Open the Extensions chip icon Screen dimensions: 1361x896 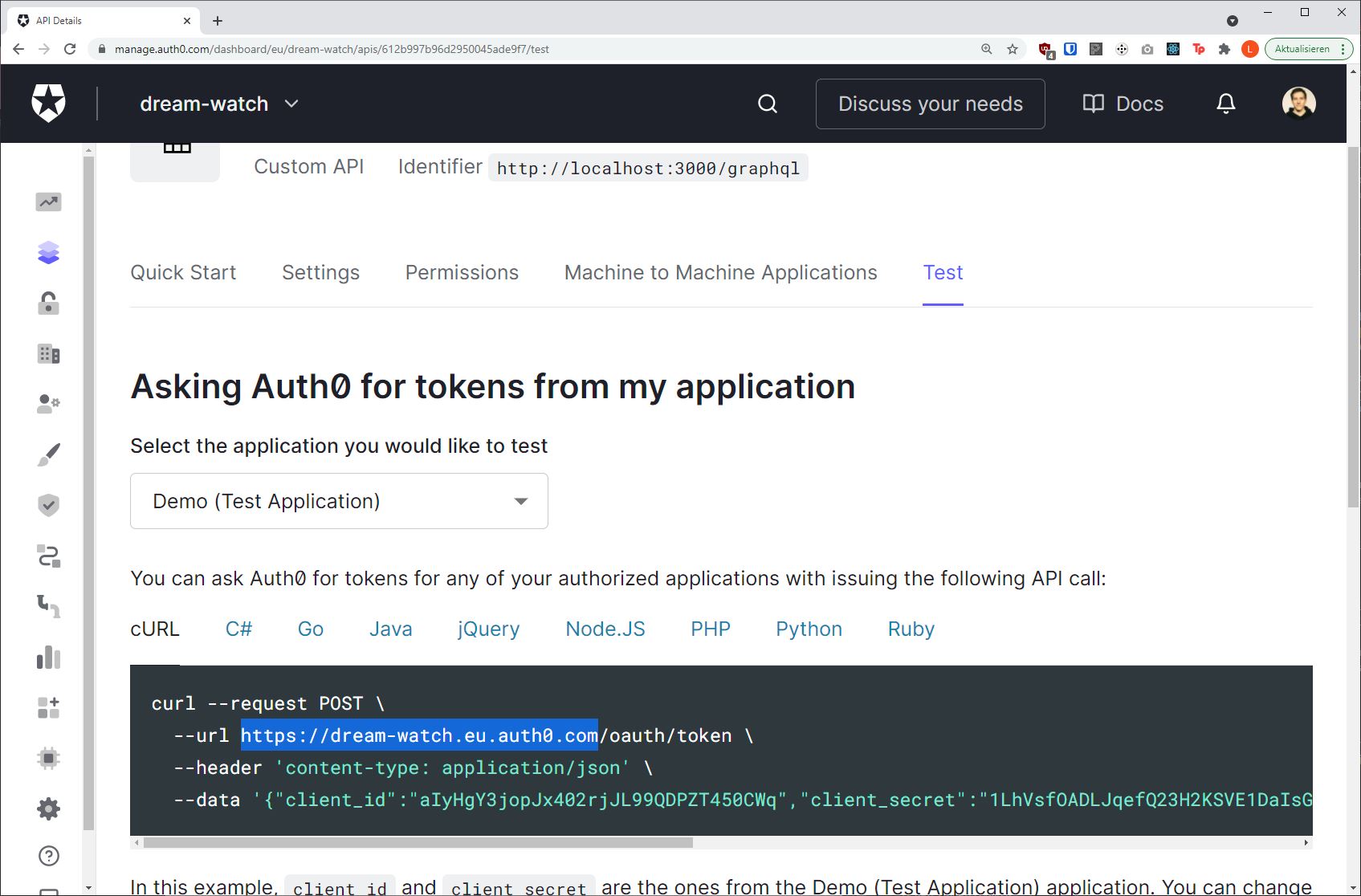(x=48, y=757)
